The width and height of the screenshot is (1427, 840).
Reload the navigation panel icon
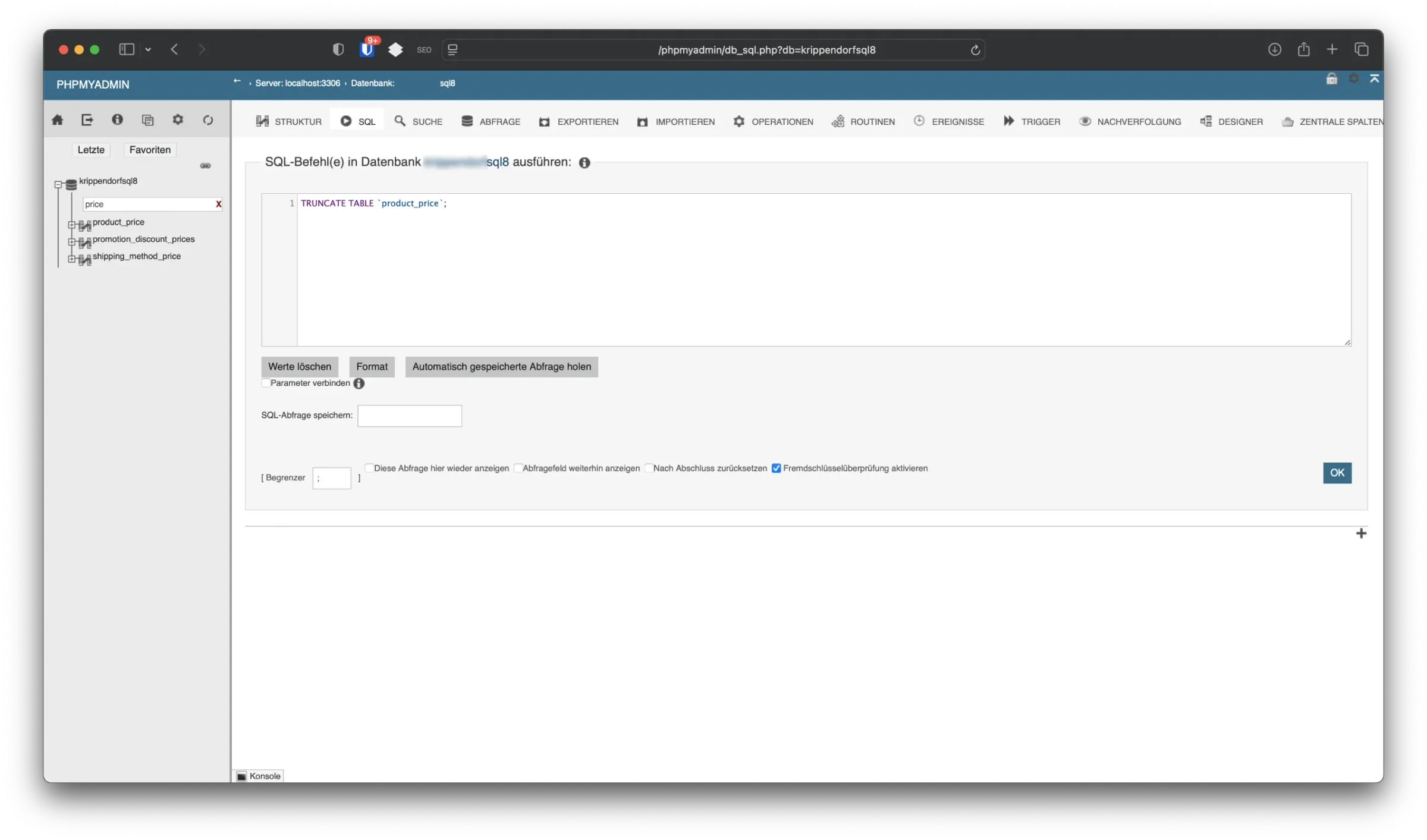(208, 120)
